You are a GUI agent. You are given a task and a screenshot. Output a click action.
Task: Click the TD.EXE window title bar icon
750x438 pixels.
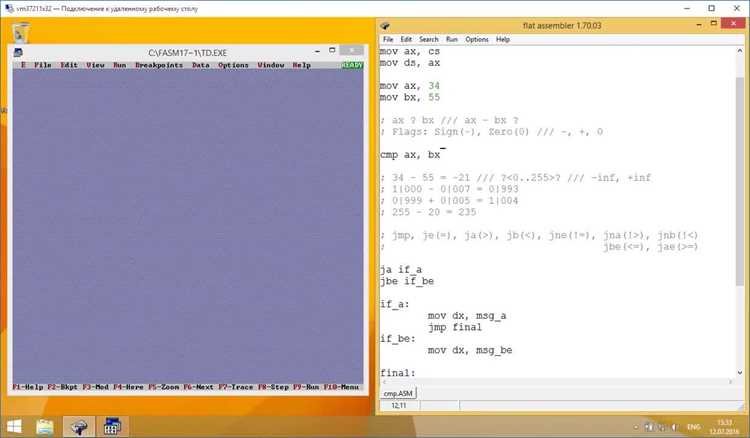(x=18, y=53)
